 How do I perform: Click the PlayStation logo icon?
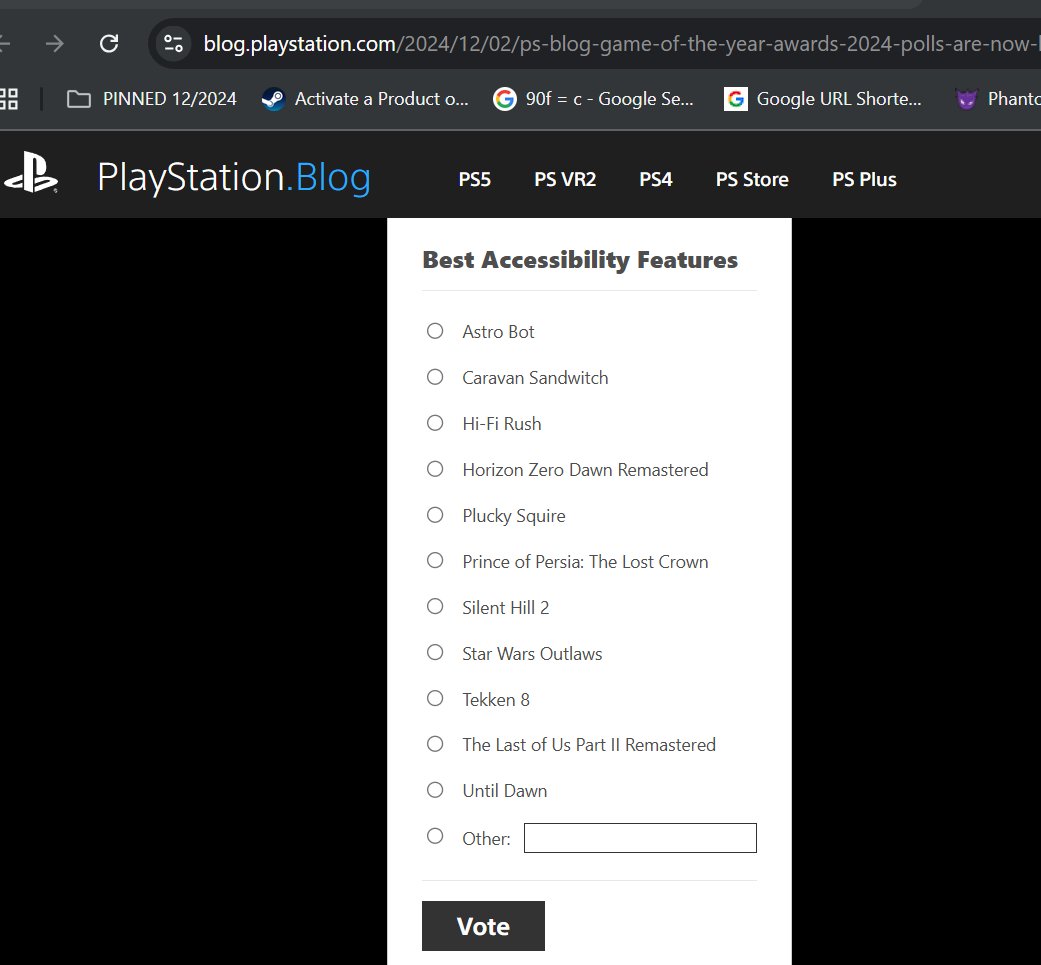tap(31, 174)
